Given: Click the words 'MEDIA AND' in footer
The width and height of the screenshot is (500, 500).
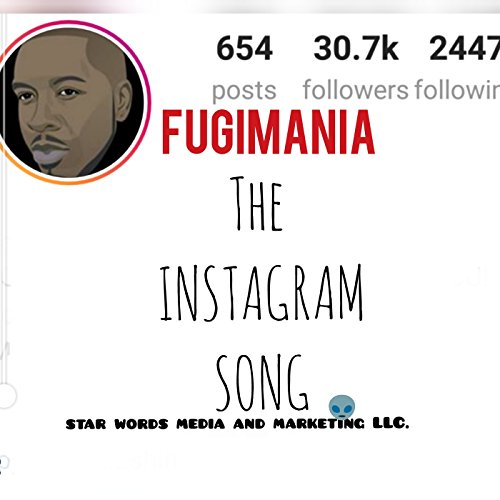Looking at the screenshot, I should click(x=221, y=424).
